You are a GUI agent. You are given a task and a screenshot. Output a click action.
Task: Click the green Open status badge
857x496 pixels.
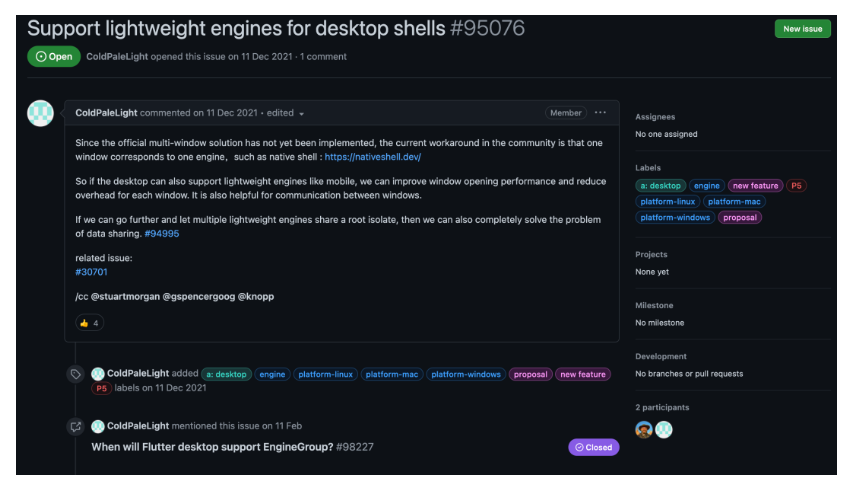(x=54, y=57)
